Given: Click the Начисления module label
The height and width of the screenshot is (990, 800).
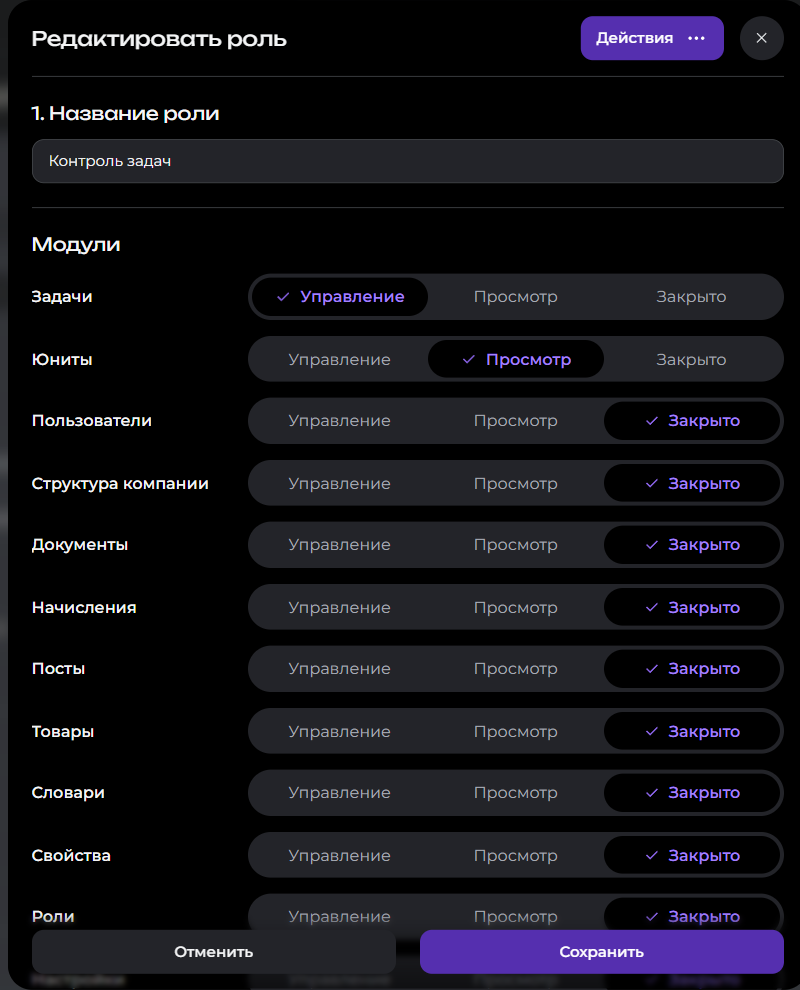Looking at the screenshot, I should tap(84, 607).
